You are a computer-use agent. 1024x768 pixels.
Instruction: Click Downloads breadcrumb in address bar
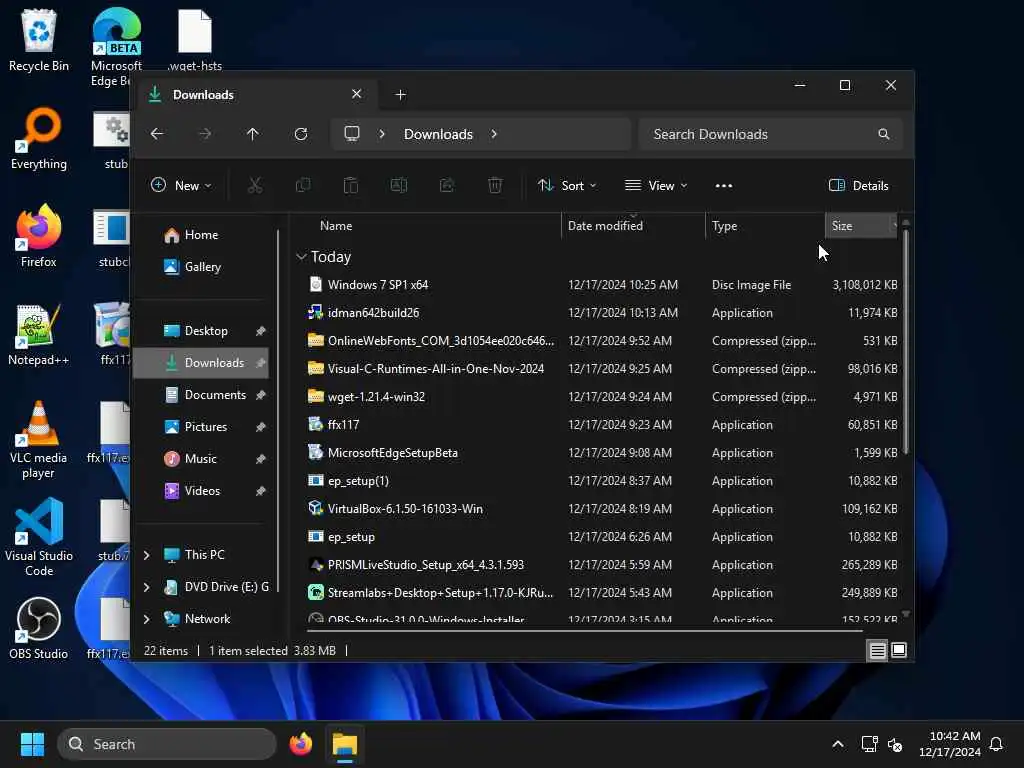pyautogui.click(x=438, y=134)
